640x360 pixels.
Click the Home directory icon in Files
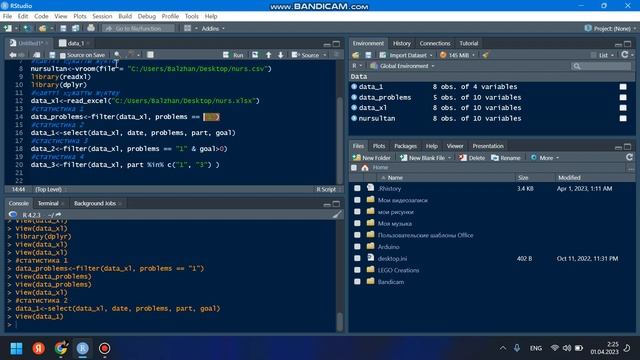[365, 168]
